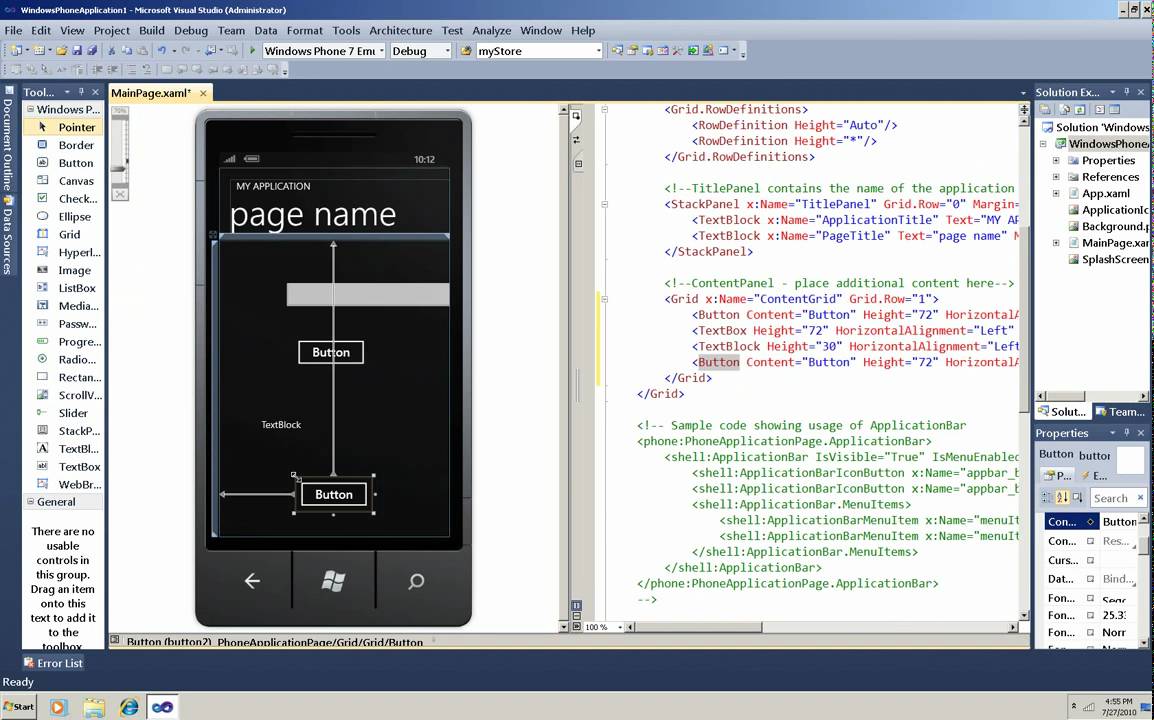Pick the Slider control in Toolbox
Image resolution: width=1154 pixels, height=720 pixels.
coord(64,413)
